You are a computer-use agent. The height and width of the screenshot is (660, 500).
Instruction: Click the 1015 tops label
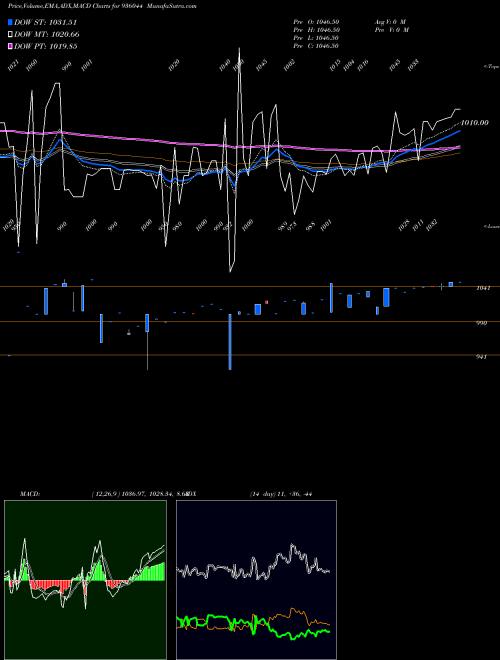pyautogui.click(x=335, y=65)
